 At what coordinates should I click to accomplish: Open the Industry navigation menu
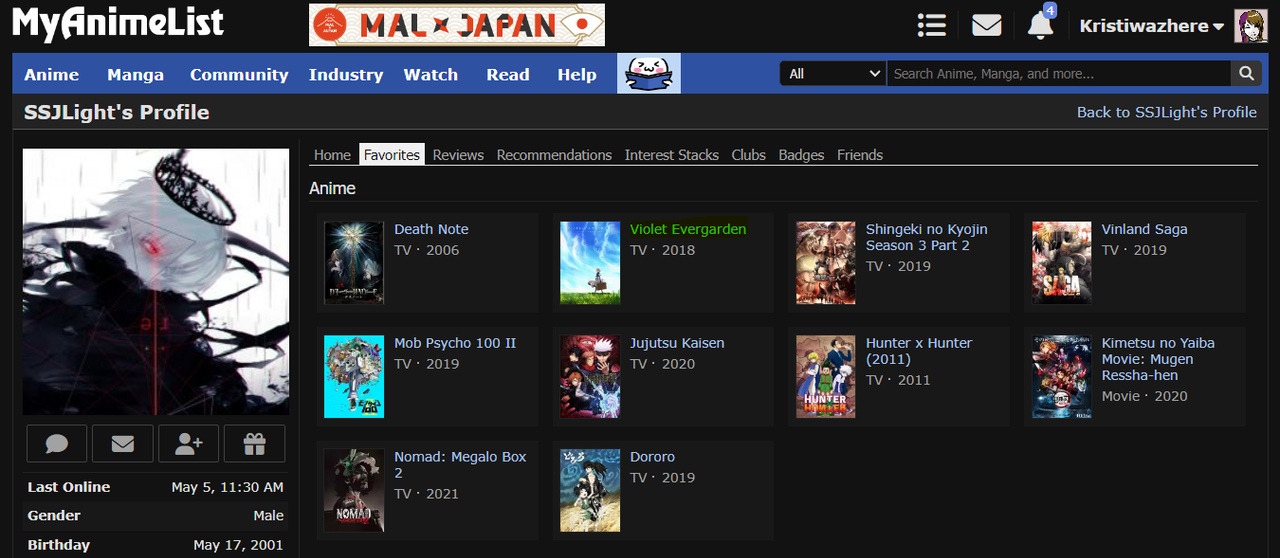coord(346,75)
